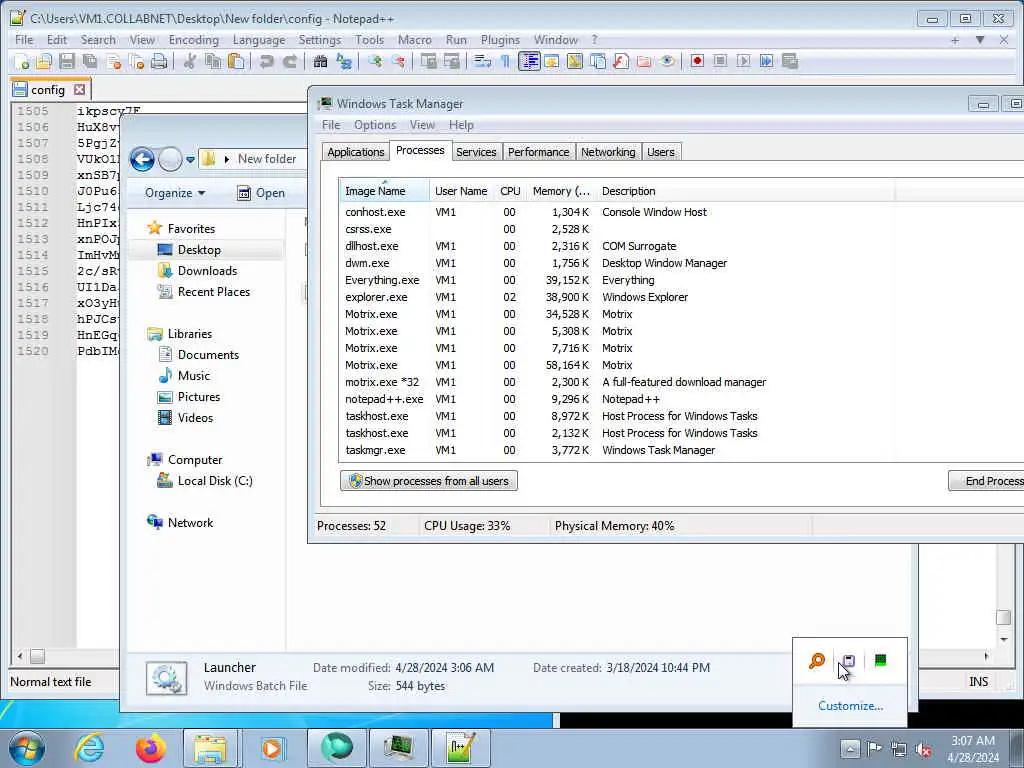Screen dimensions: 1024x768
Task: Click the Redo arrow in Notepad++ toolbar
Action: (290, 61)
